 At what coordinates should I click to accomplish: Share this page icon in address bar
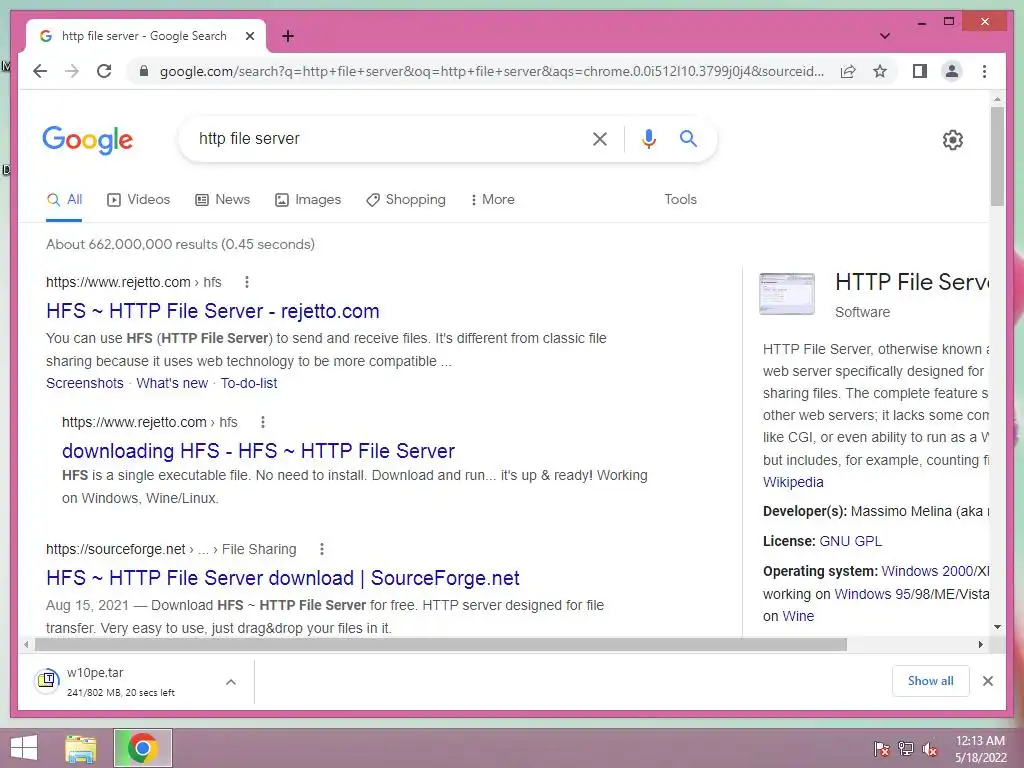(848, 71)
